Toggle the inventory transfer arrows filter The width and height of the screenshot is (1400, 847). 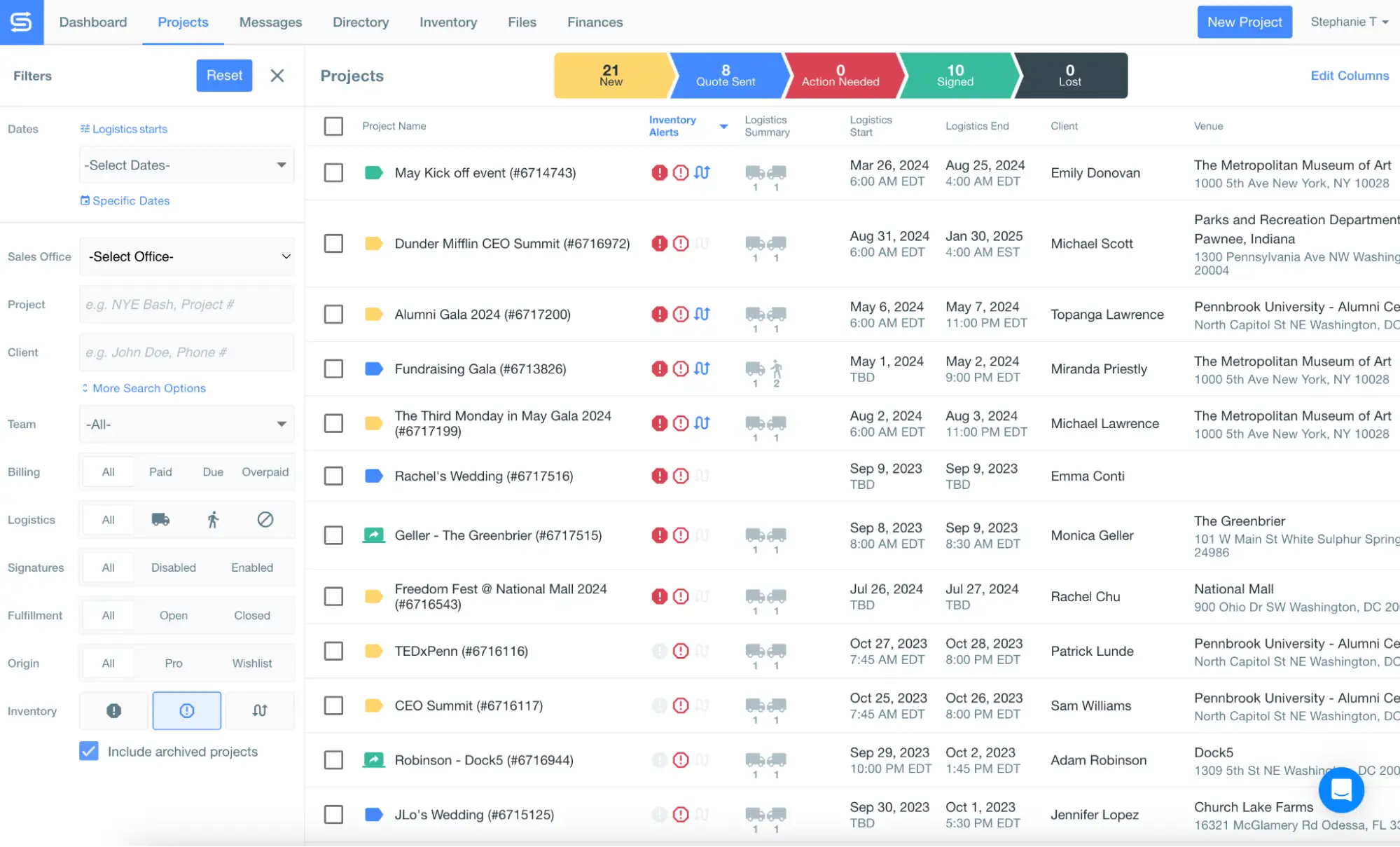[260, 711]
